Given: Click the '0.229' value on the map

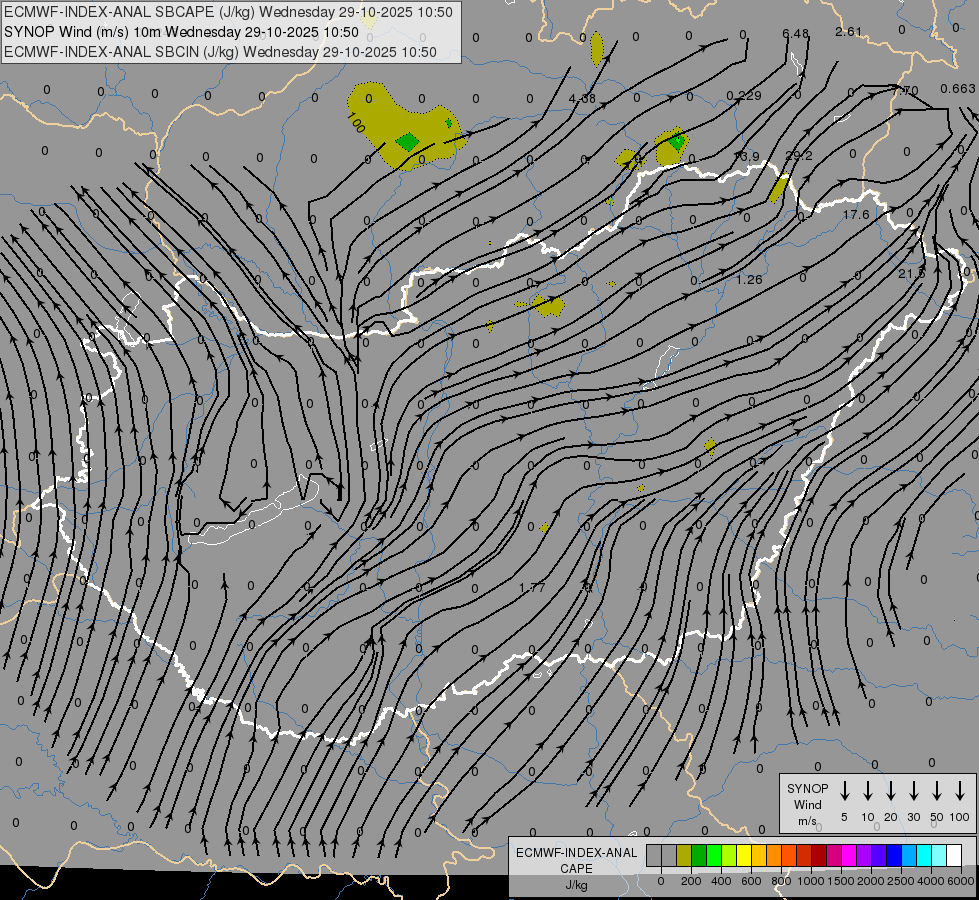Looking at the screenshot, I should pyautogui.click(x=744, y=96).
